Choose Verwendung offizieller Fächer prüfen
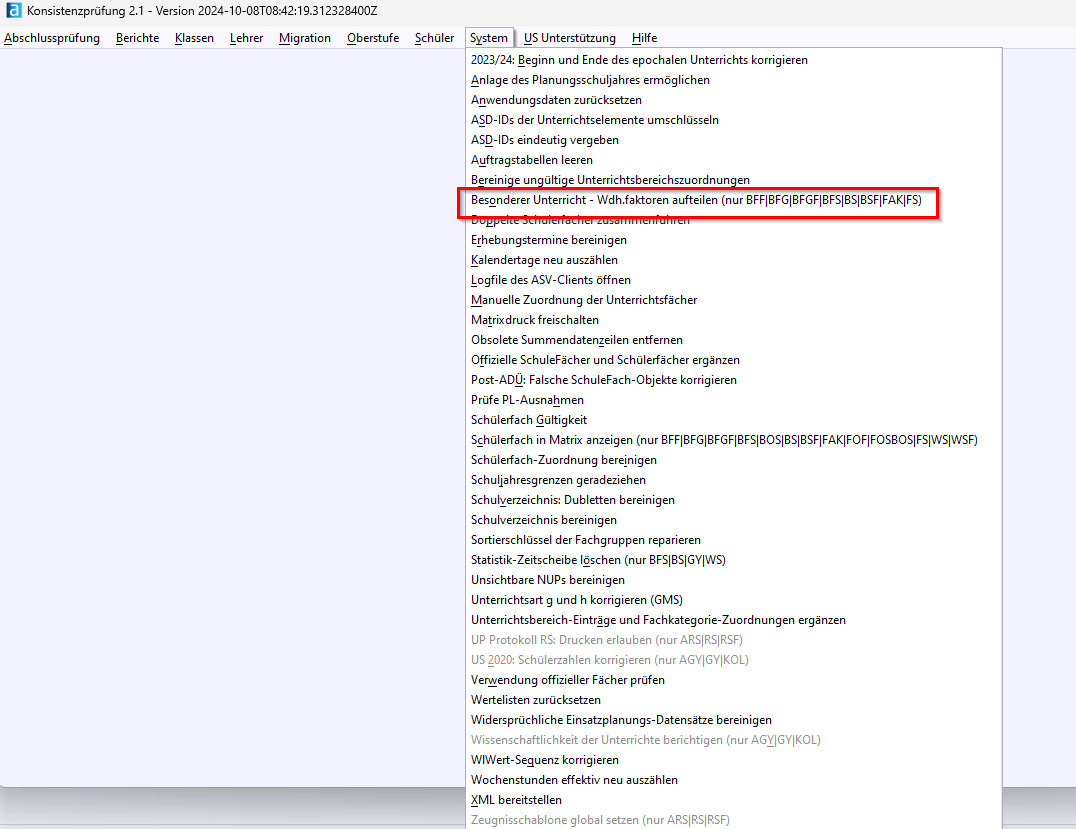 (734, 679)
